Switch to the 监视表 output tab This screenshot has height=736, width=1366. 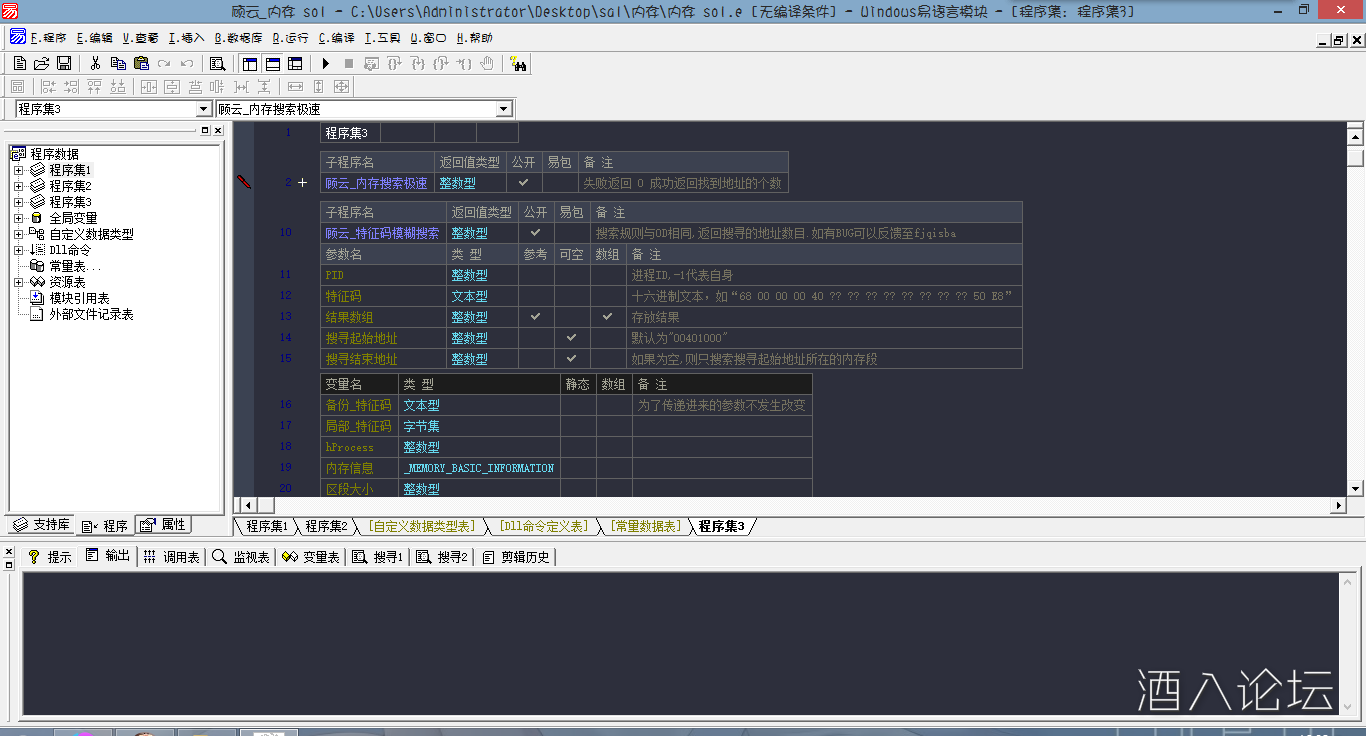tap(241, 557)
